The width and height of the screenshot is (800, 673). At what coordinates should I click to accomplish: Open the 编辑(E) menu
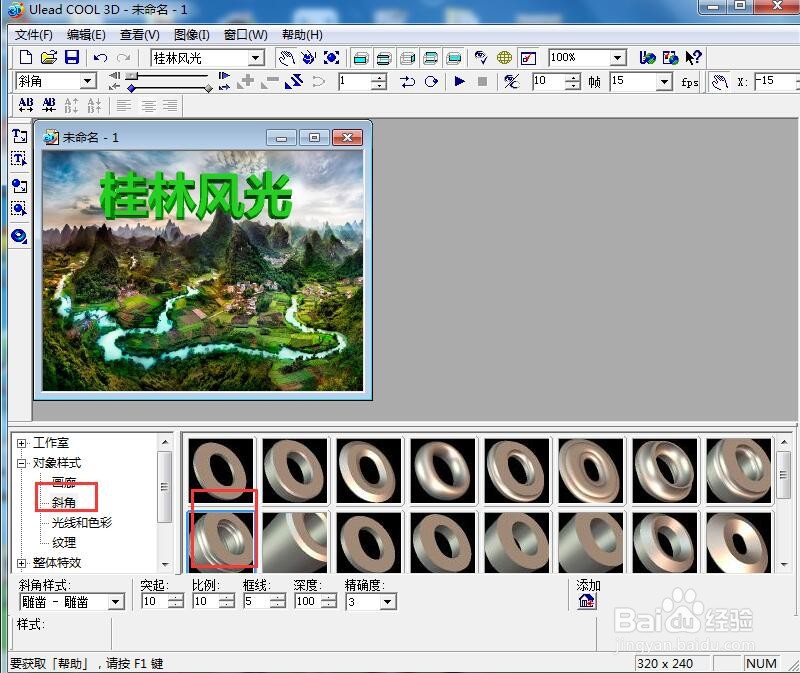click(x=86, y=35)
